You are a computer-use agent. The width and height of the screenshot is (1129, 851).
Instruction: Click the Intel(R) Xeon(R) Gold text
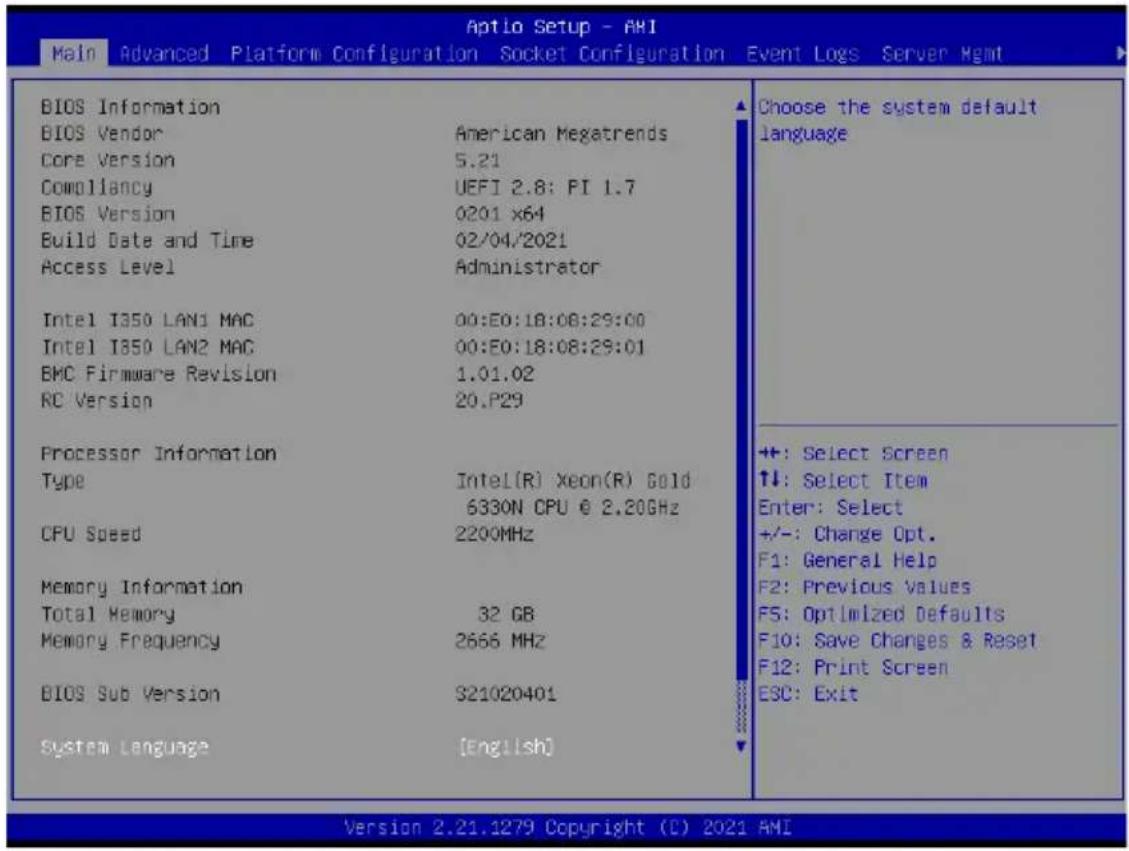[x=573, y=480]
